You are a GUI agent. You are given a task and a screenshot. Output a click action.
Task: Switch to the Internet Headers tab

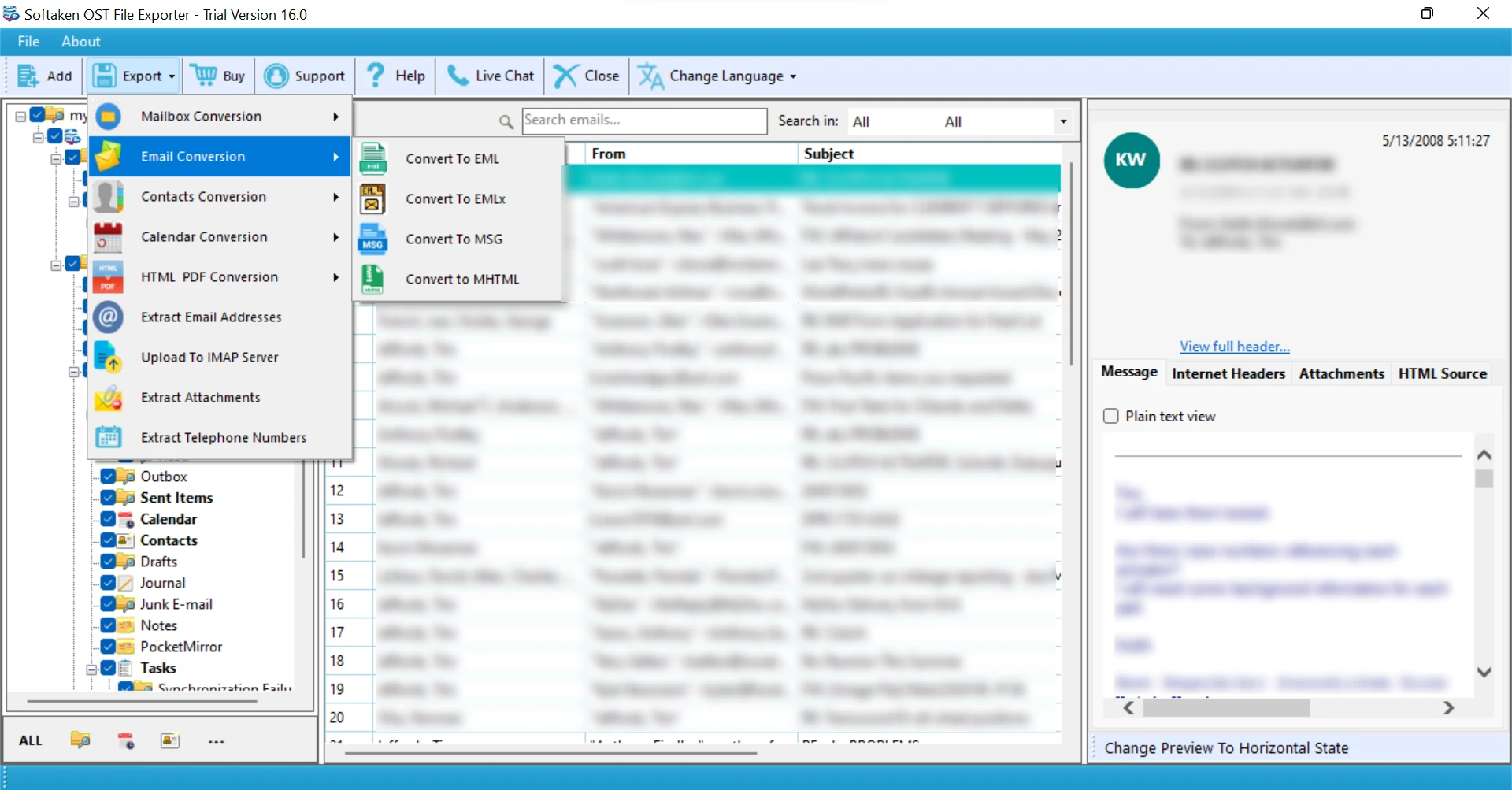point(1228,373)
